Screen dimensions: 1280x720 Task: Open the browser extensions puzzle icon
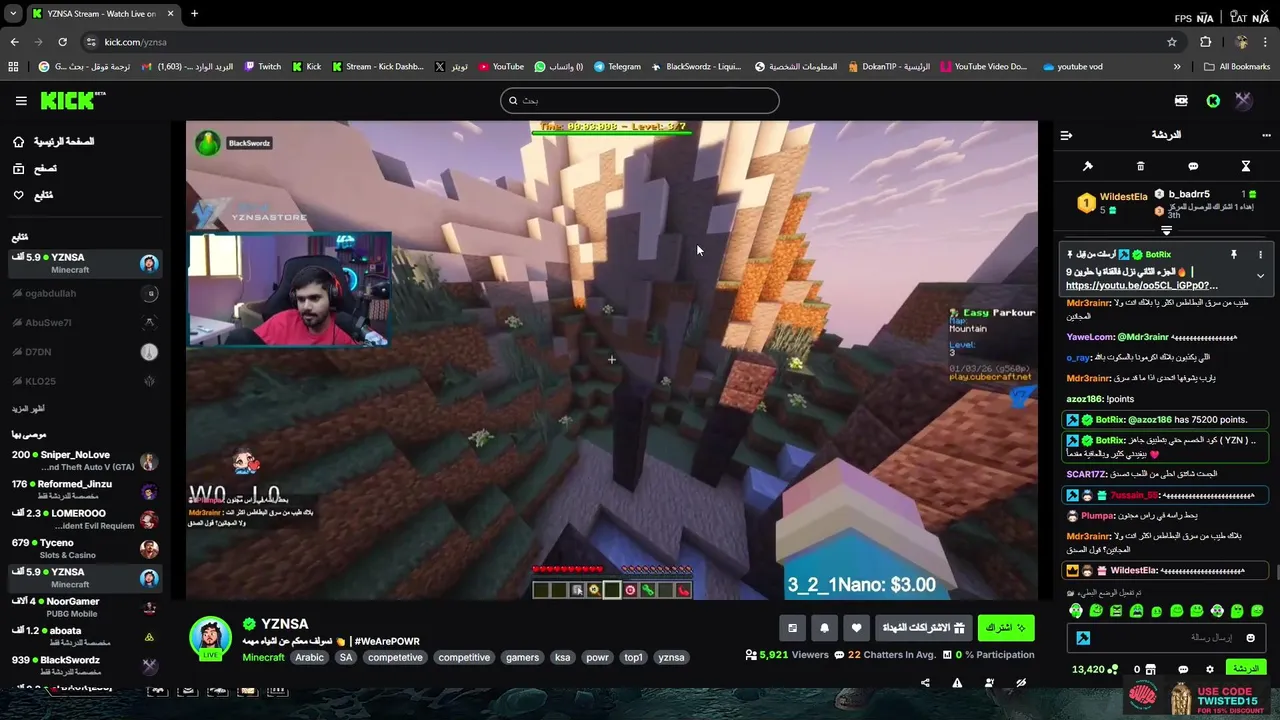pos(1205,42)
